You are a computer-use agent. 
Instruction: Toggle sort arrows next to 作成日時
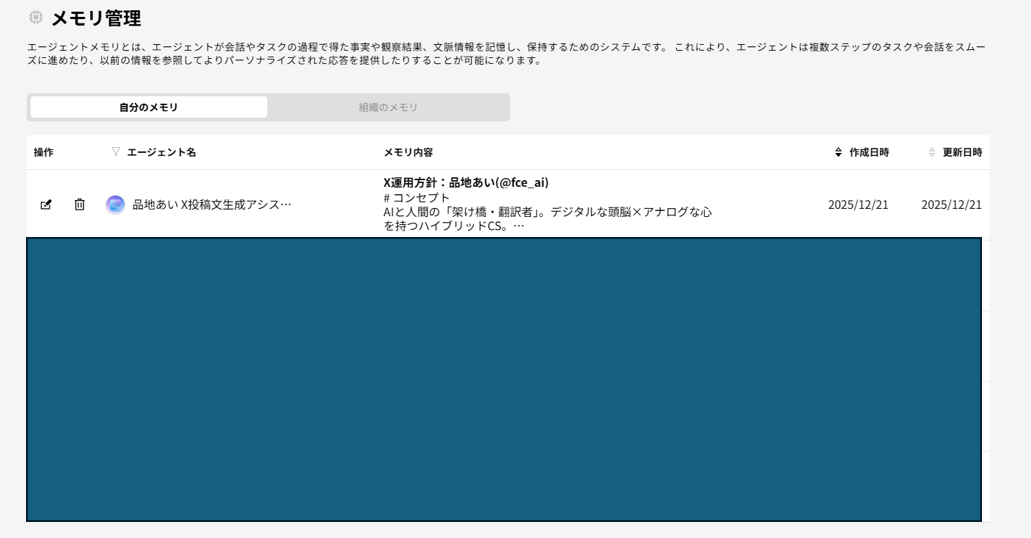pyautogui.click(x=838, y=152)
